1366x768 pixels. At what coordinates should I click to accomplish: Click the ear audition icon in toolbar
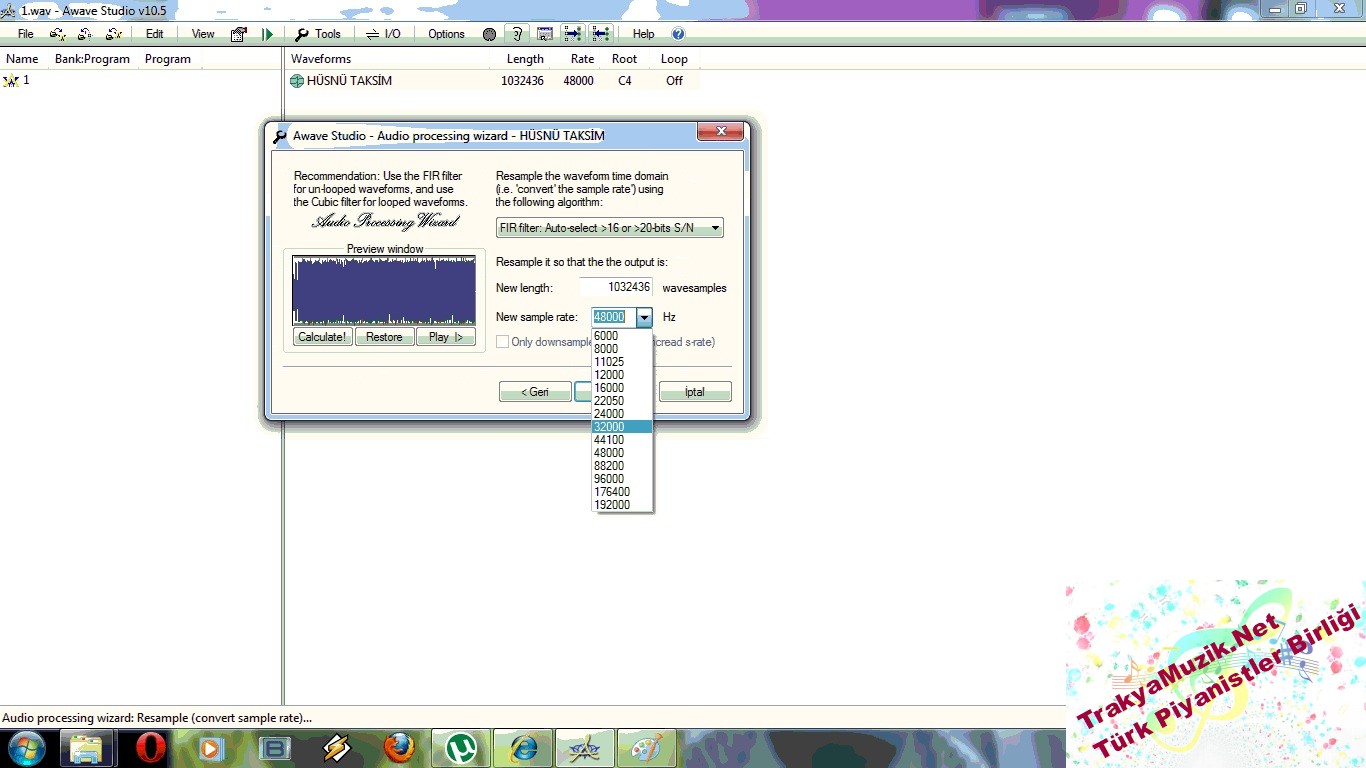[x=516, y=34]
